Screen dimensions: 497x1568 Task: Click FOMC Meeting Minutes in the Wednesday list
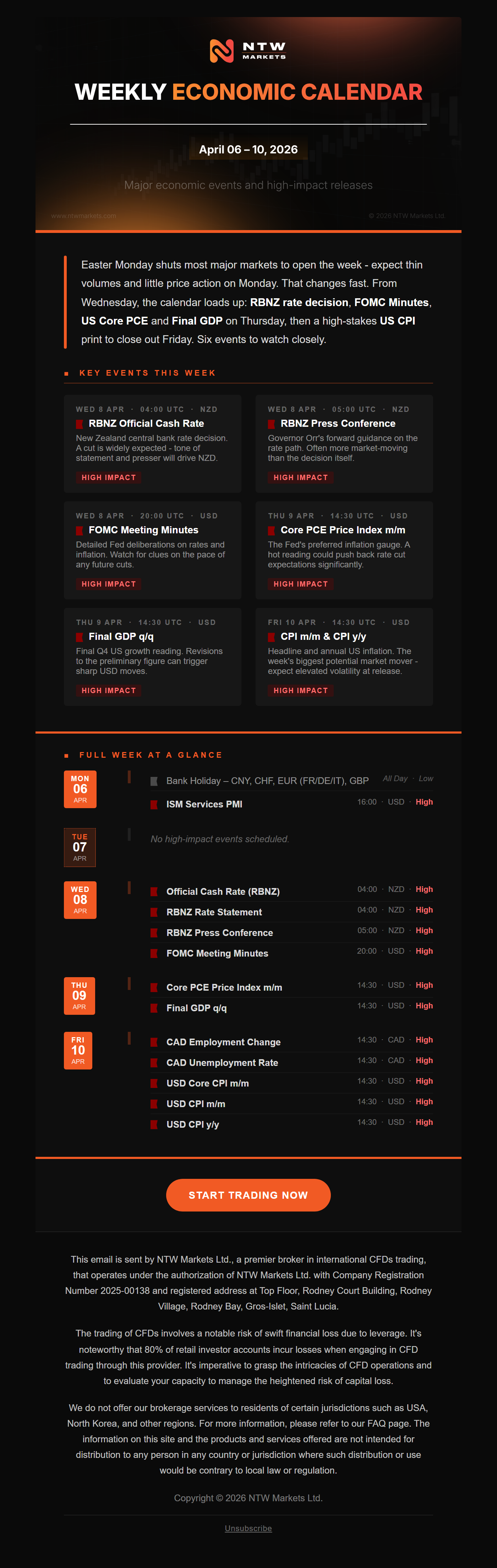point(217,954)
